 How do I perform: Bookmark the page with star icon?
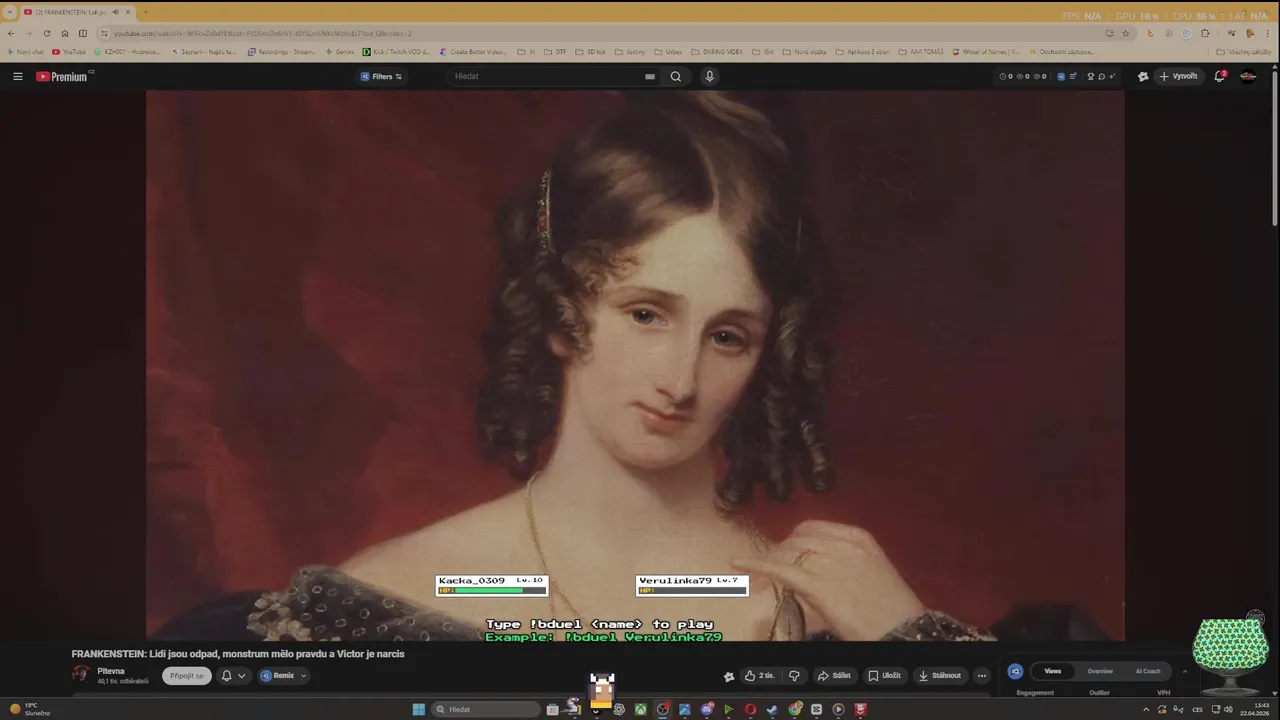coord(1126,33)
